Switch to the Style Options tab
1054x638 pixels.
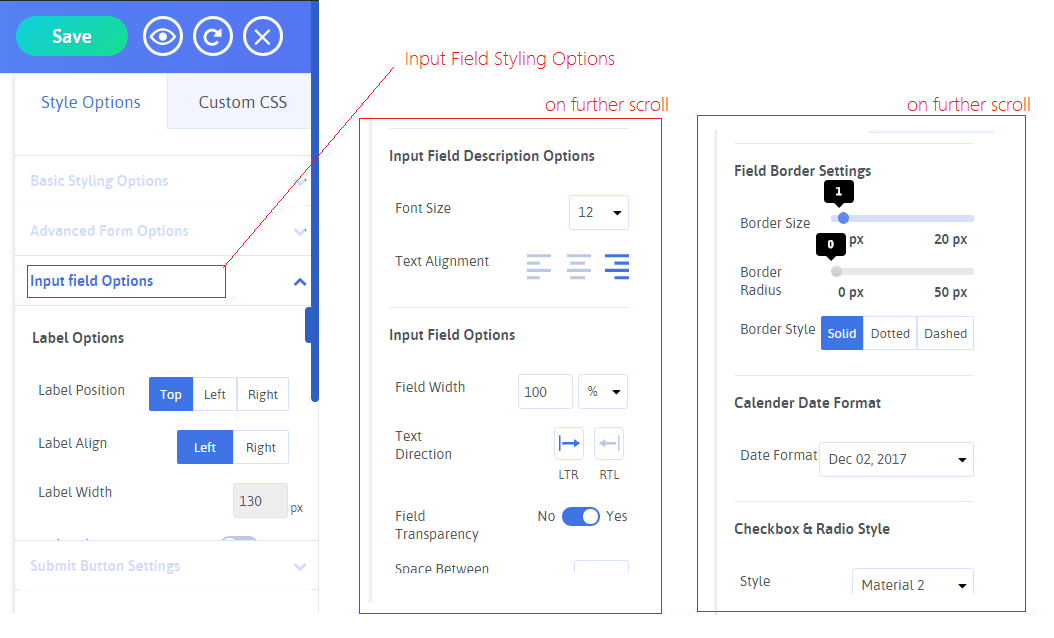click(91, 102)
